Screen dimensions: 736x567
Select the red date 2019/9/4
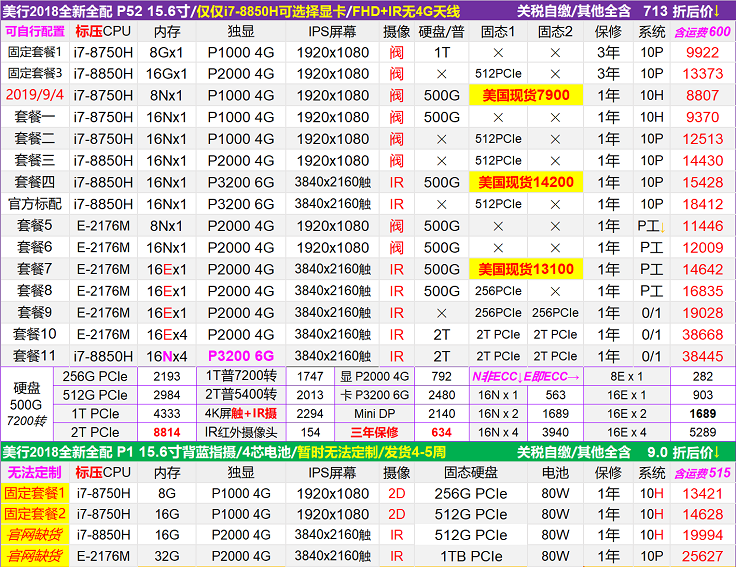pyautogui.click(x=35, y=95)
